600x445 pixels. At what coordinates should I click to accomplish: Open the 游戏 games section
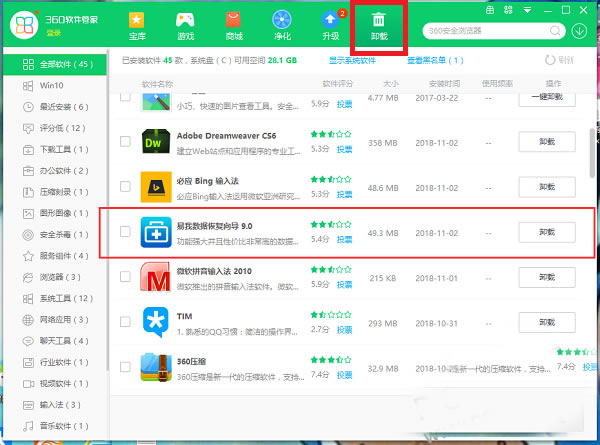tap(185, 27)
